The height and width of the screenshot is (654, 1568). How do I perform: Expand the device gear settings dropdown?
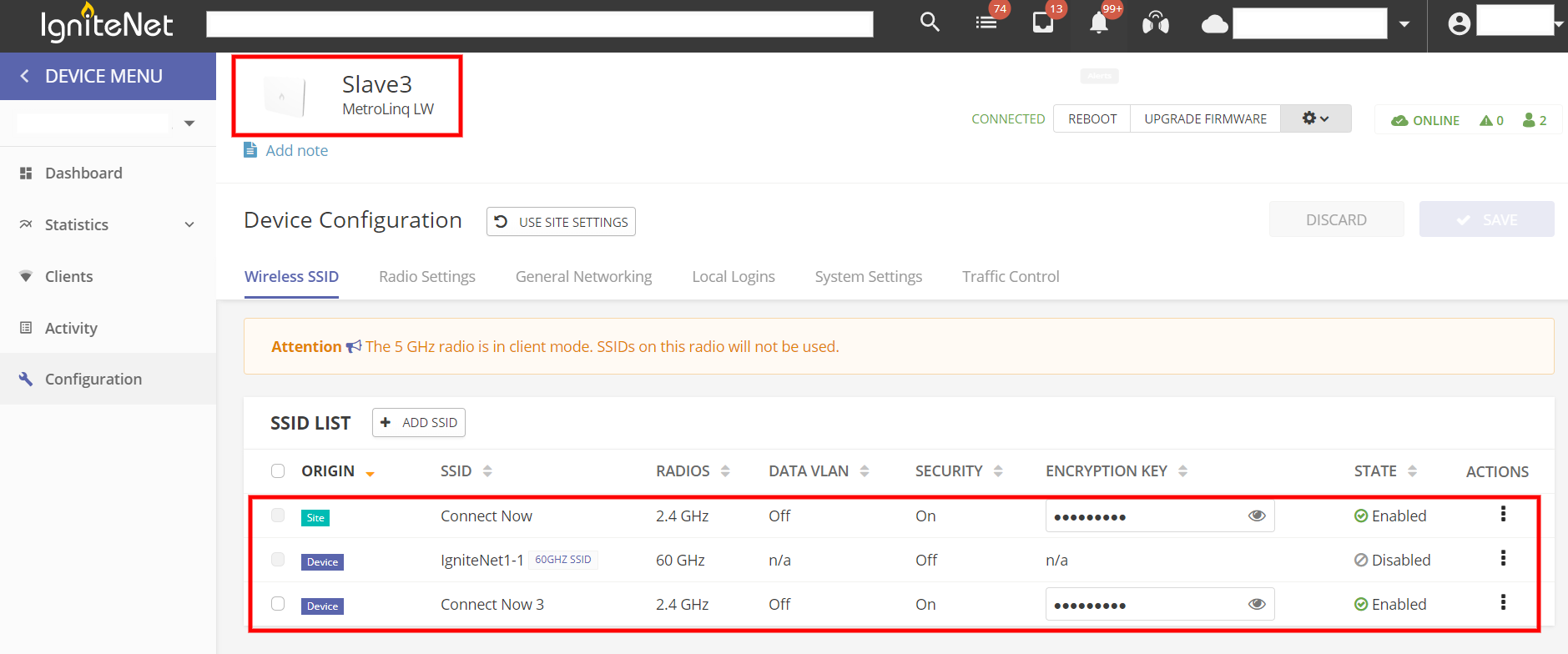tap(1316, 118)
